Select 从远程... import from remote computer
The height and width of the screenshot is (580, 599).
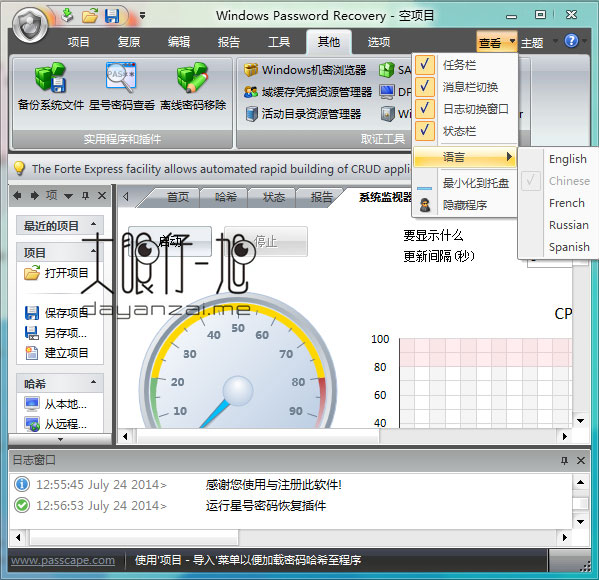pos(56,424)
